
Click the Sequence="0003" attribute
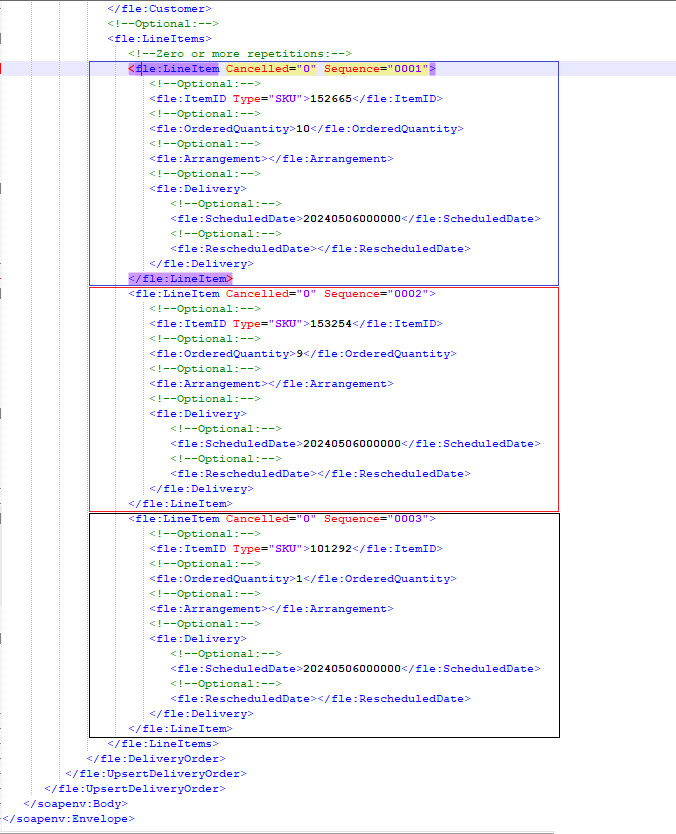point(377,519)
